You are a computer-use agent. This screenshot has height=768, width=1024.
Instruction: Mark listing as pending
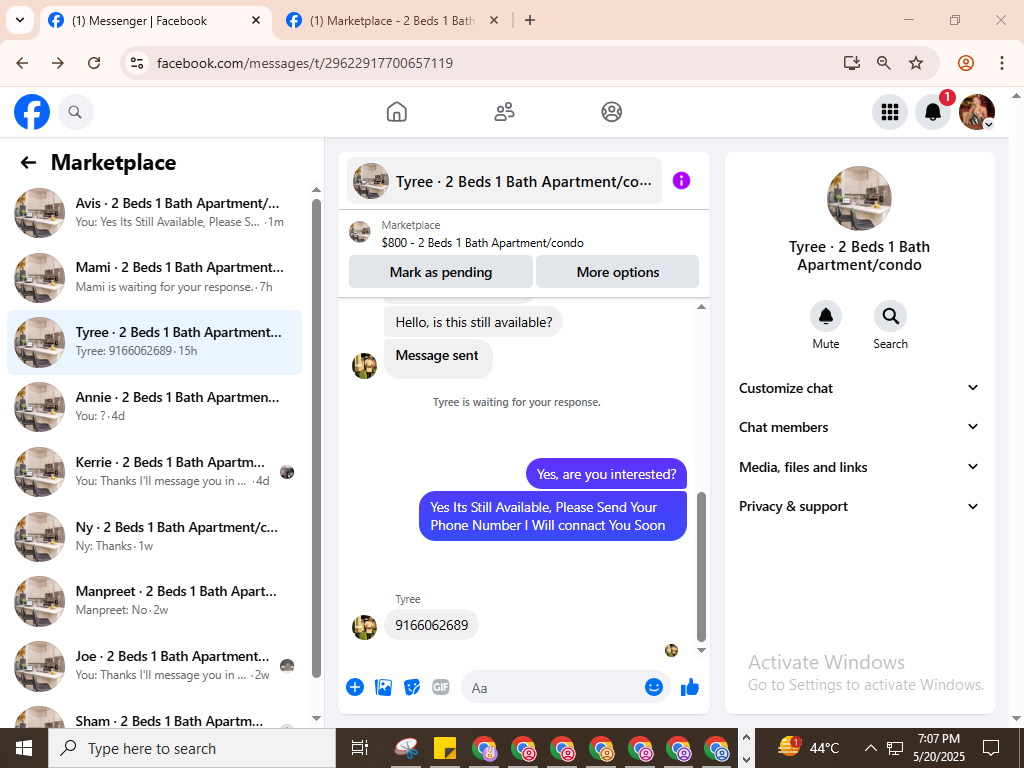[441, 272]
